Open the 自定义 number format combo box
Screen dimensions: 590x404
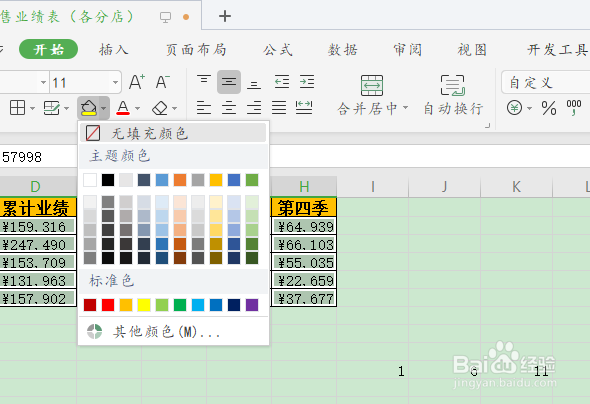coord(546,82)
